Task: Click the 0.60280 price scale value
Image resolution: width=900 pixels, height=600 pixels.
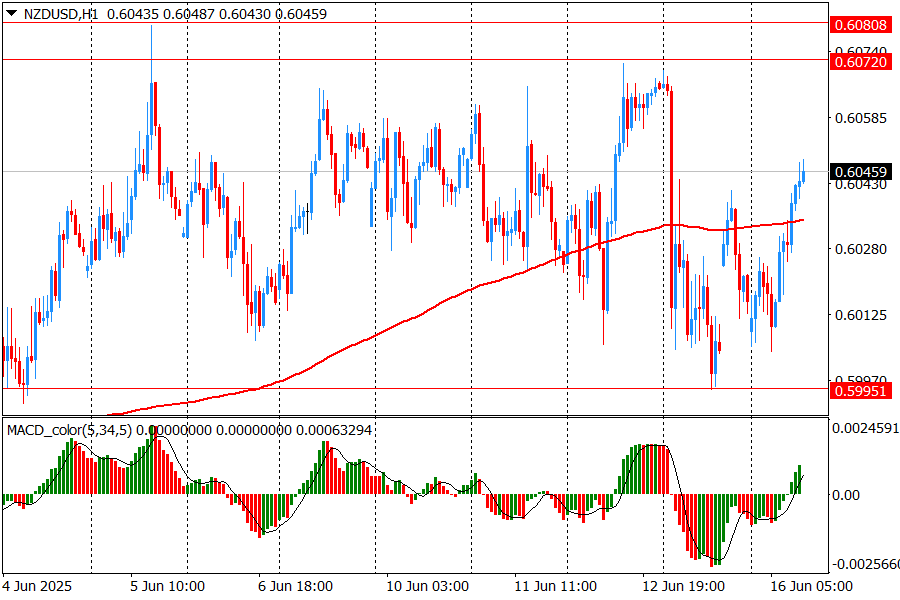Action: pos(859,248)
